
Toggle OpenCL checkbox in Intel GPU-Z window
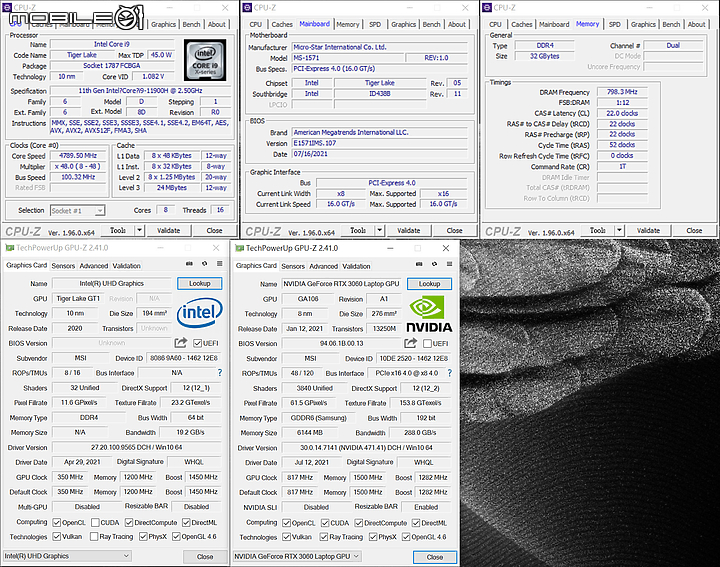click(57, 522)
